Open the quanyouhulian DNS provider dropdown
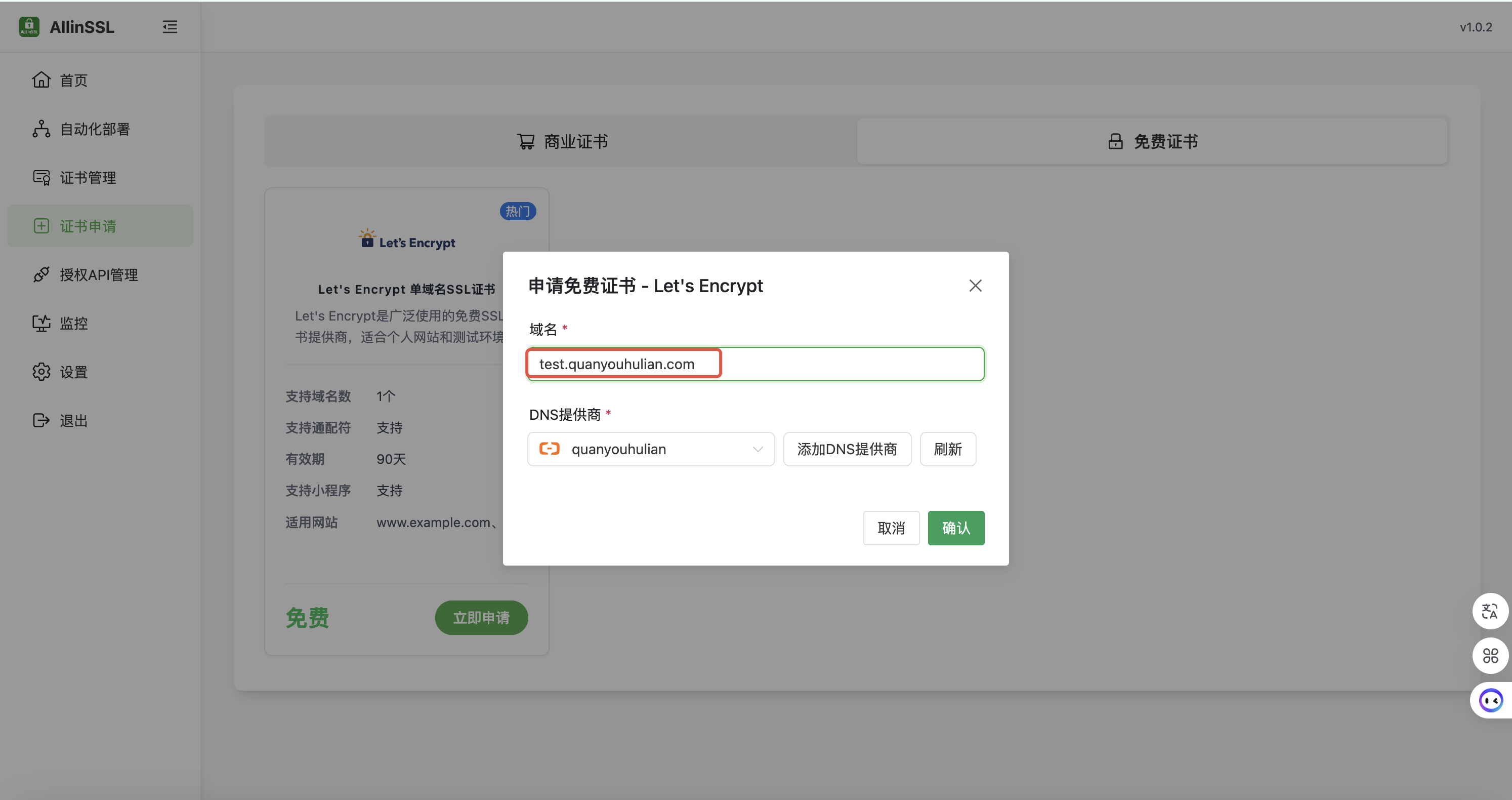1512x800 pixels. click(x=650, y=449)
